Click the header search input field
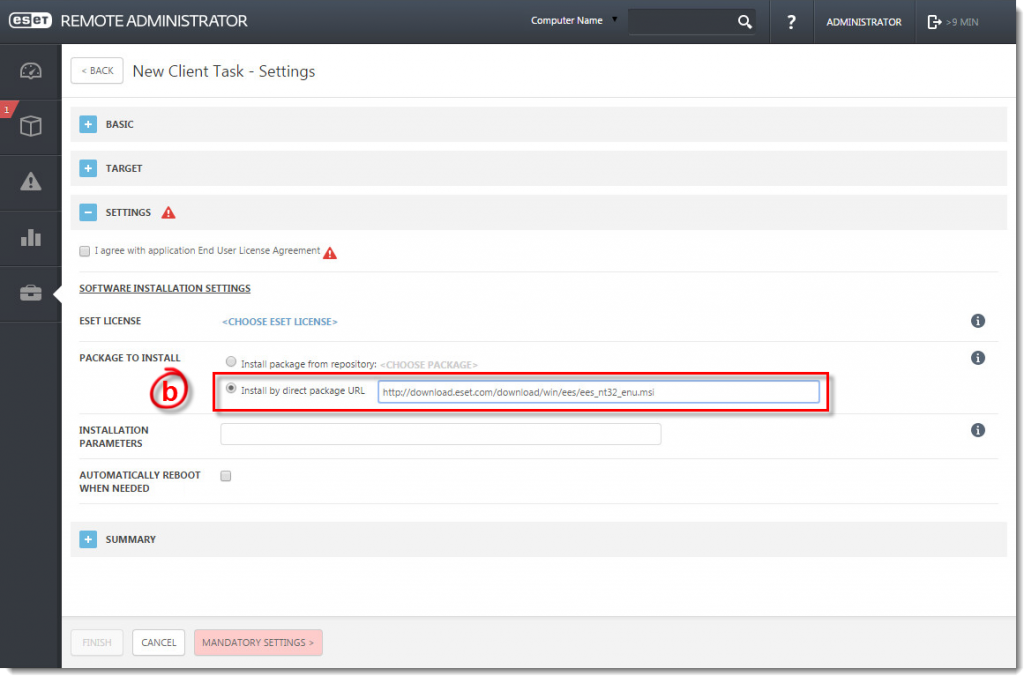The height and width of the screenshot is (676, 1024). [x=682, y=22]
